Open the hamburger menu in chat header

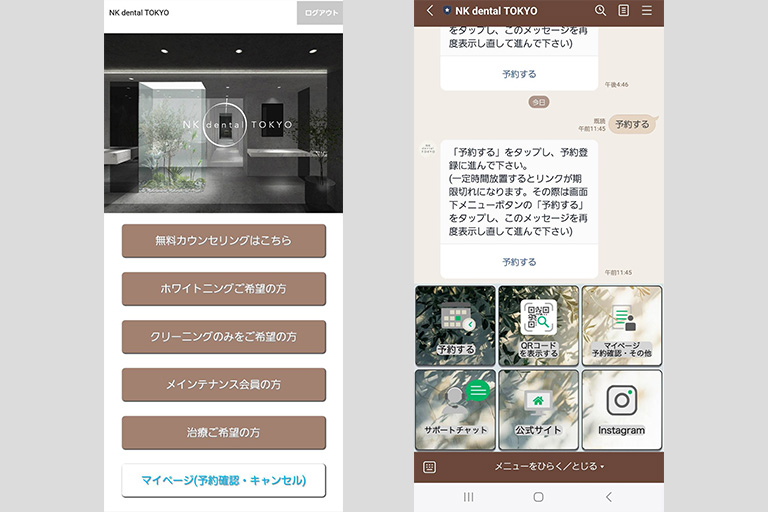[x=647, y=10]
